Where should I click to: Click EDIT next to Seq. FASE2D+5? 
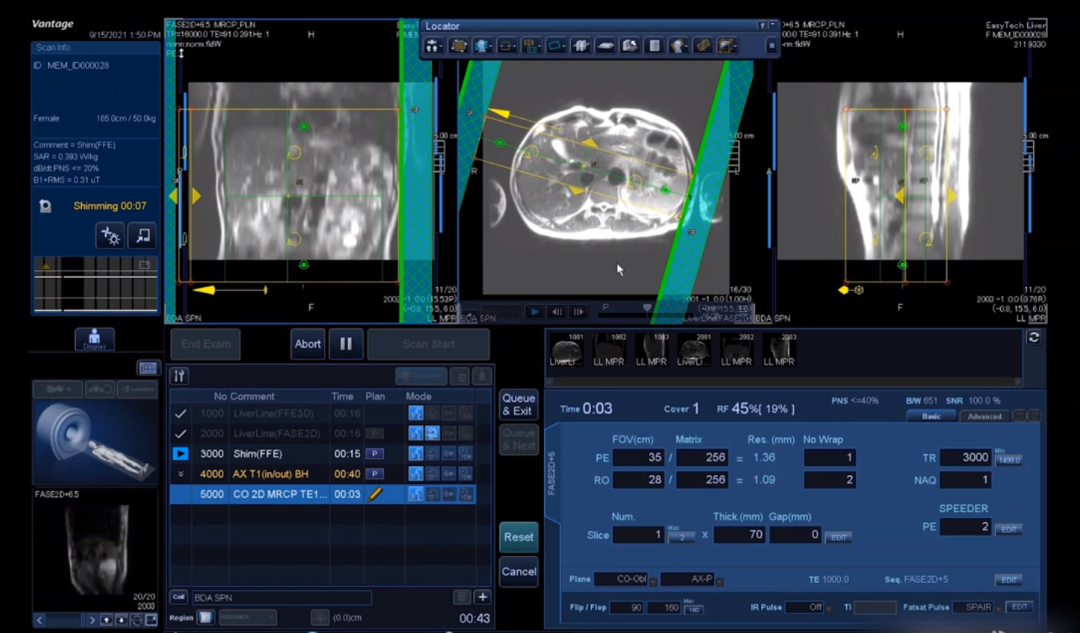tap(1008, 579)
